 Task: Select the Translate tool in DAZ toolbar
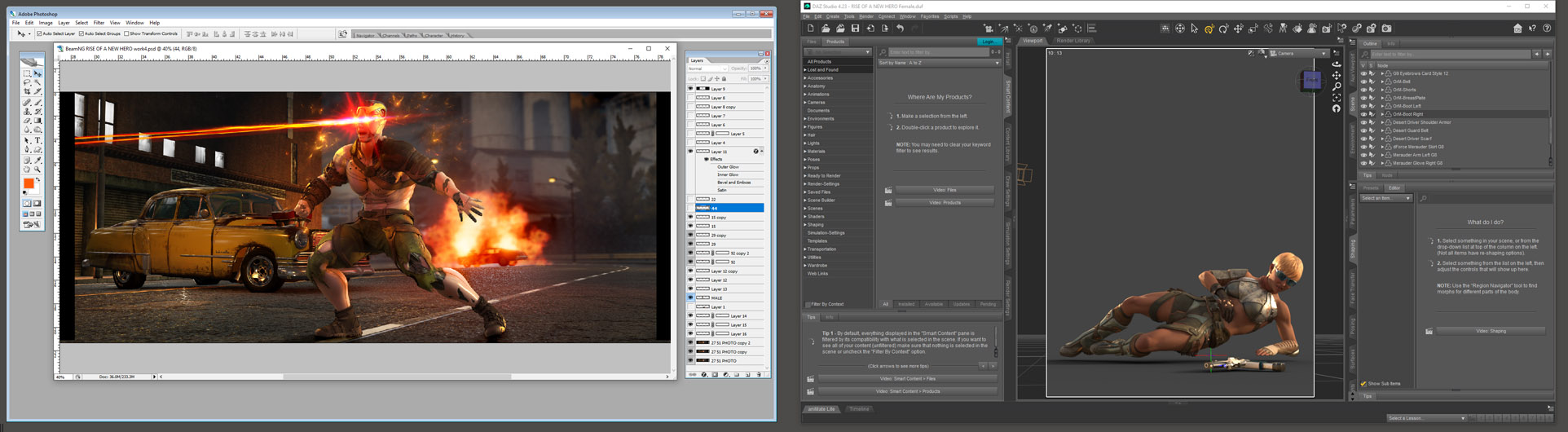click(1238, 29)
